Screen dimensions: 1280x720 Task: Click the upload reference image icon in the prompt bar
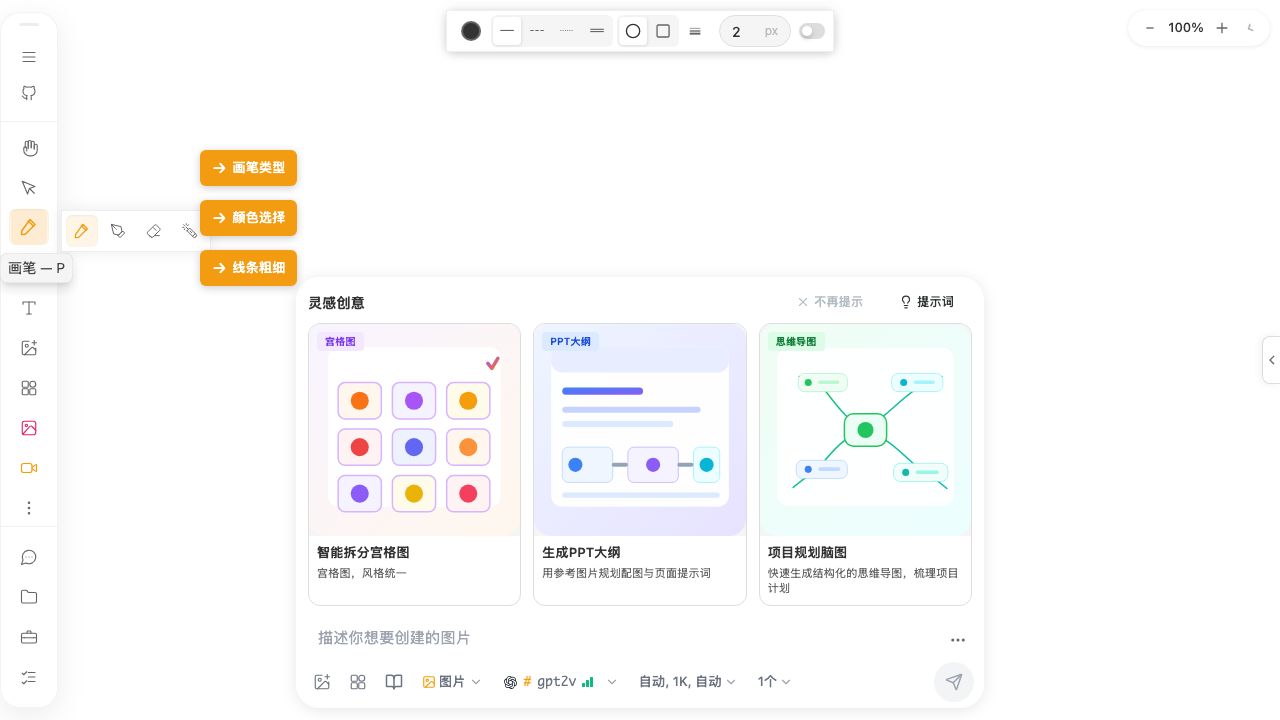click(x=322, y=682)
